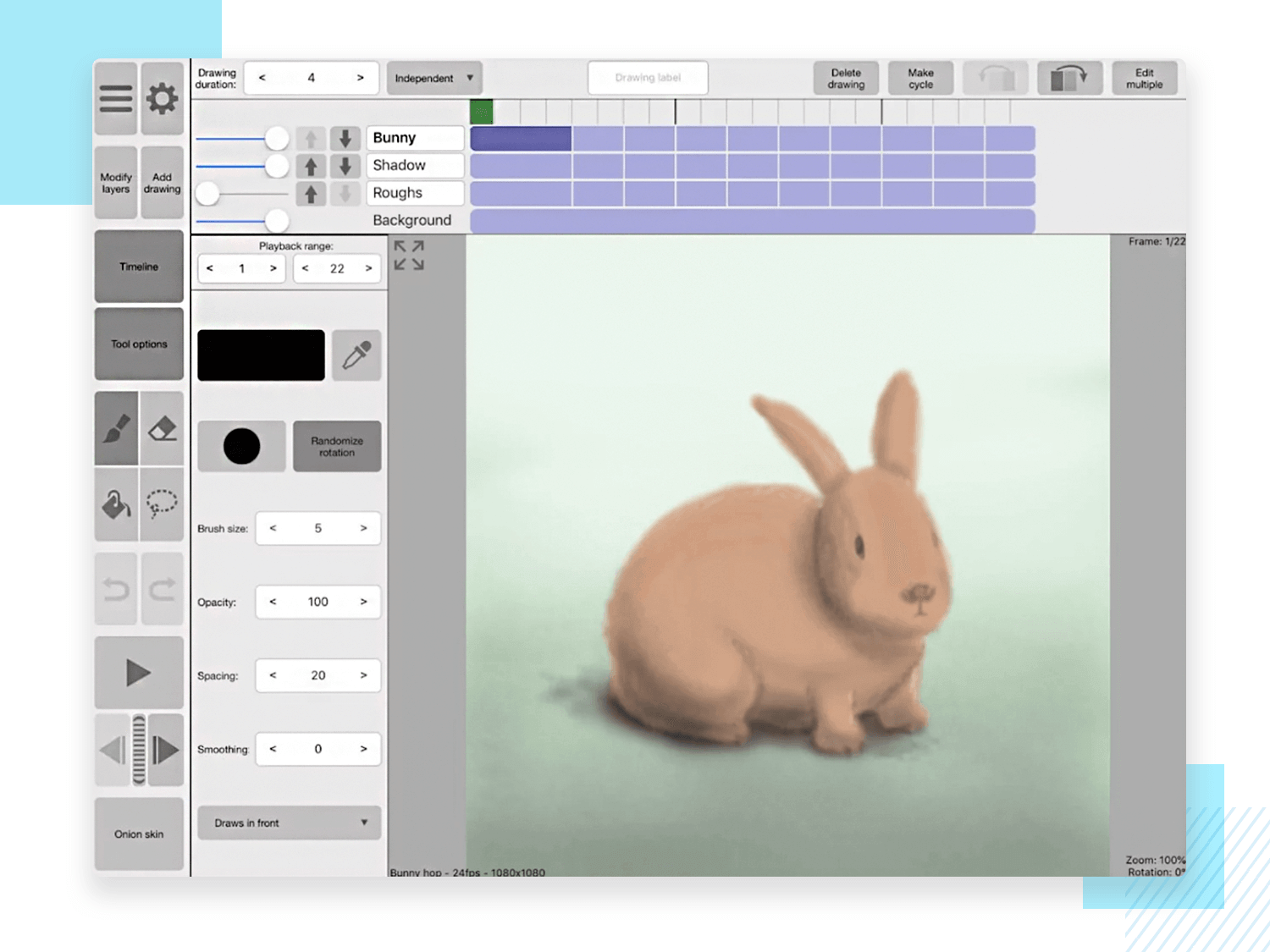The height and width of the screenshot is (952, 1270).
Task: Adjust the Roughs layer opacity slider
Action: (x=207, y=194)
